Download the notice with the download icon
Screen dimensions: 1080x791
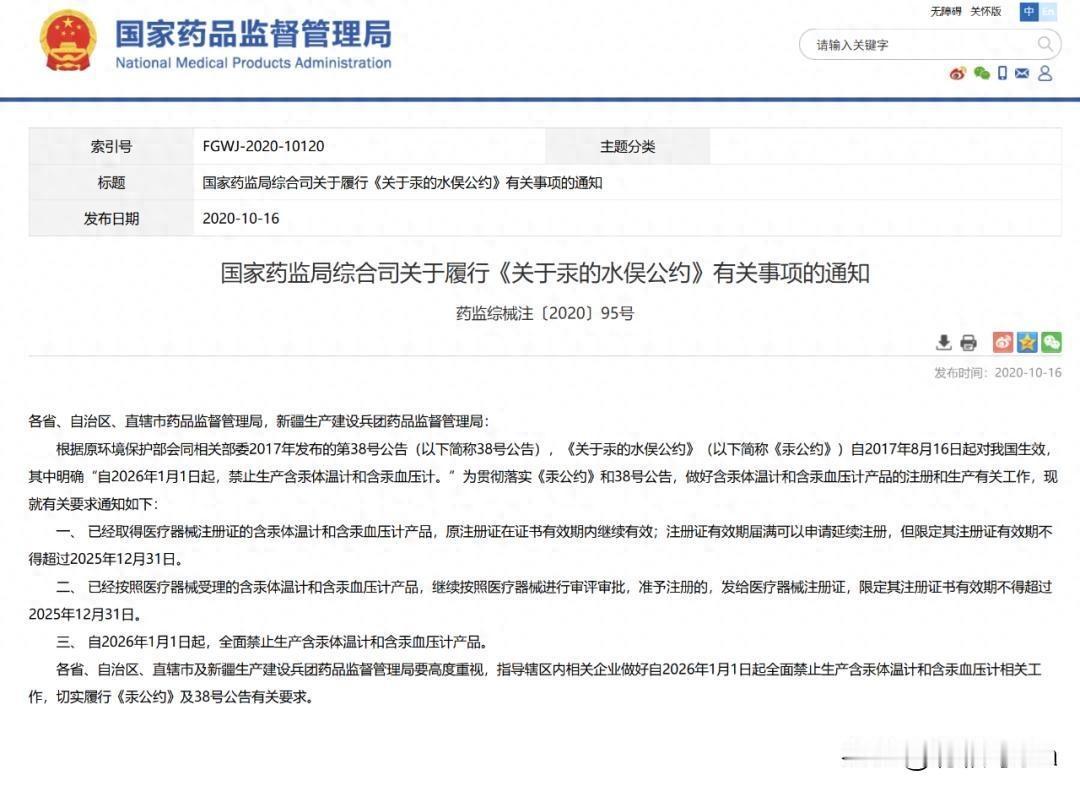pyautogui.click(x=944, y=342)
